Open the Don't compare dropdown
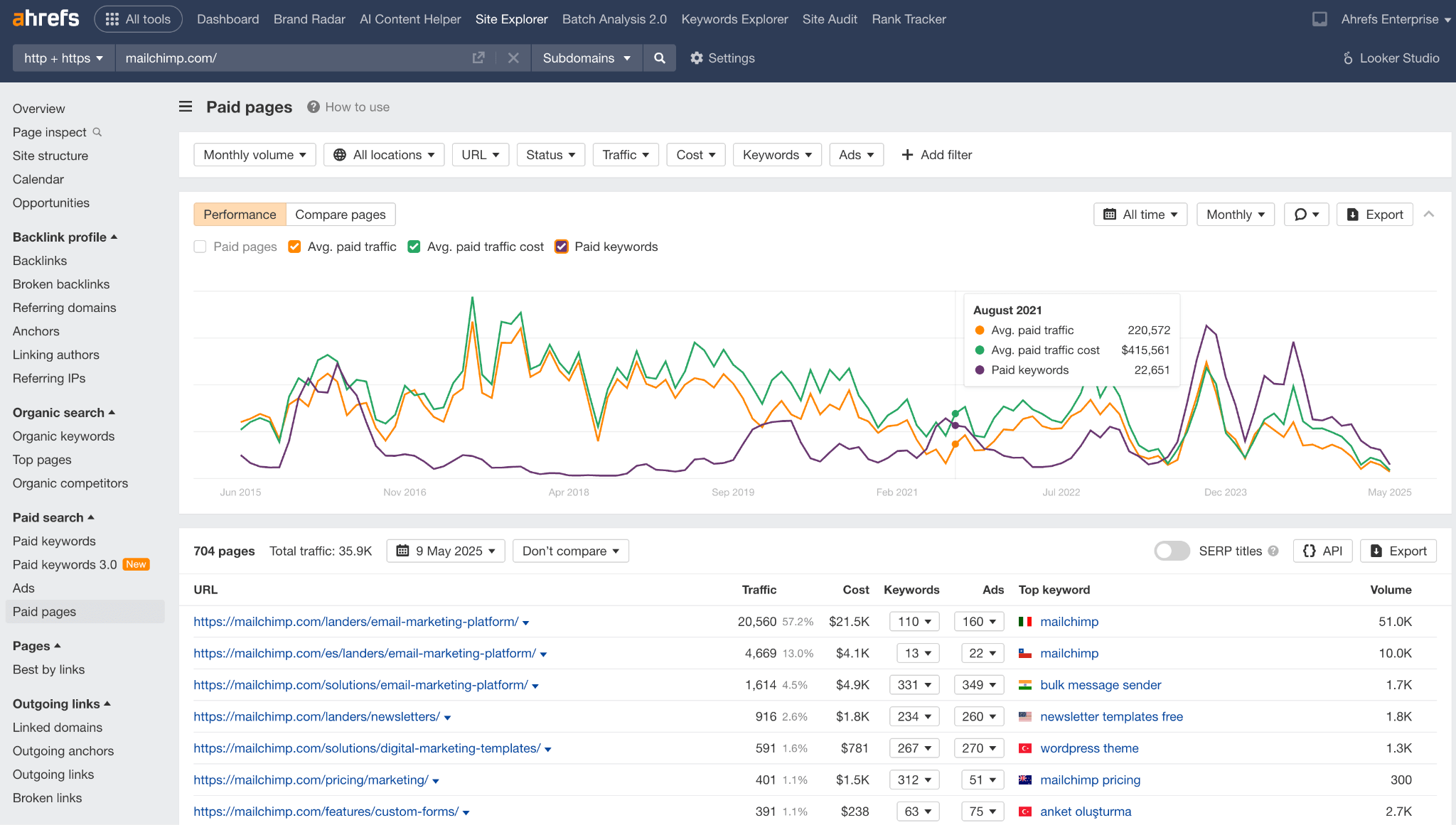Viewport: 1456px width, 825px height. click(x=570, y=551)
